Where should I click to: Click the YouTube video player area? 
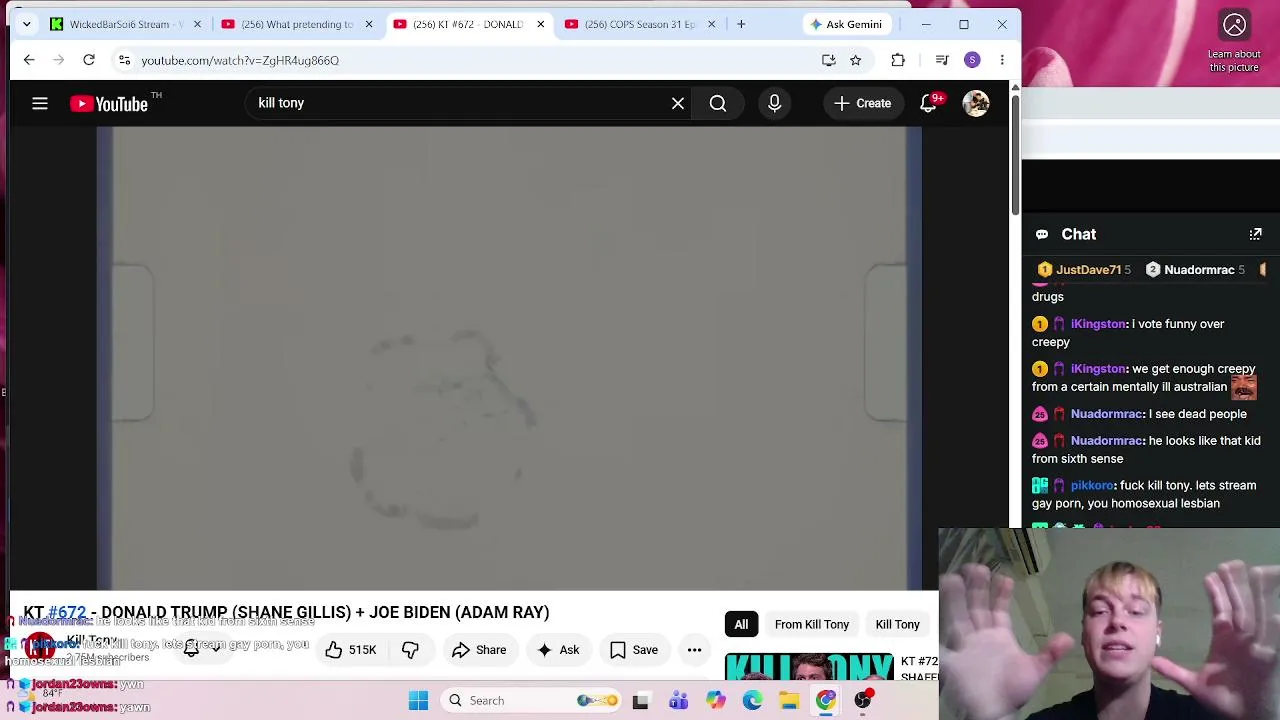coord(509,358)
